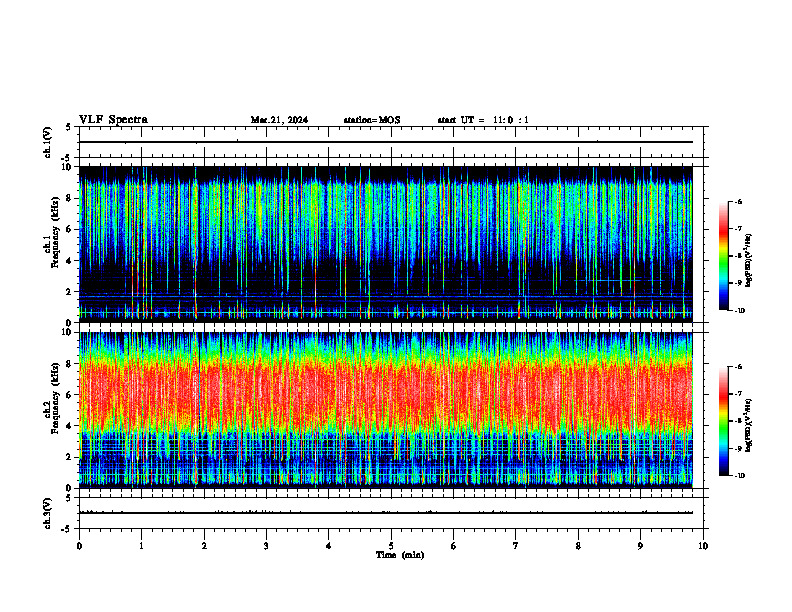Click the time axis tick label "8"

578,546
